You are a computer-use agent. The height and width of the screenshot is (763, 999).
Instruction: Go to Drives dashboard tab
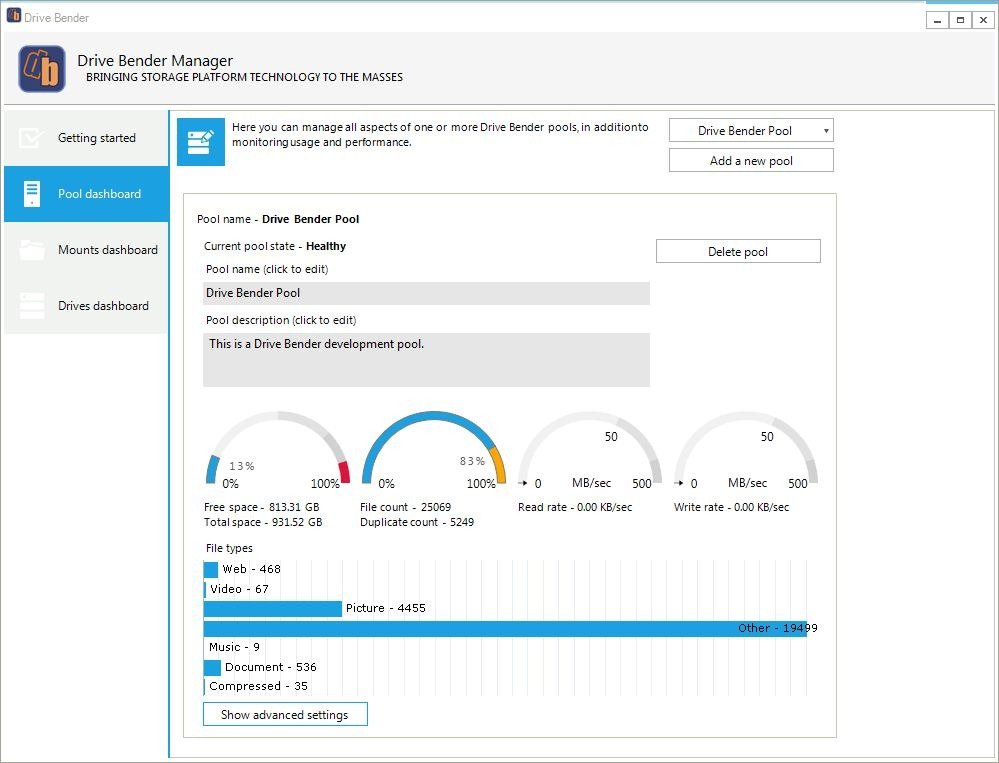click(x=87, y=306)
